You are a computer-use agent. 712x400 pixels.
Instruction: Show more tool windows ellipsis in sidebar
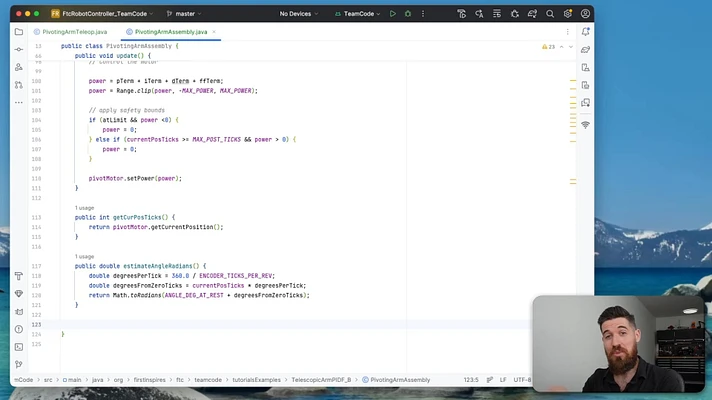(19, 103)
